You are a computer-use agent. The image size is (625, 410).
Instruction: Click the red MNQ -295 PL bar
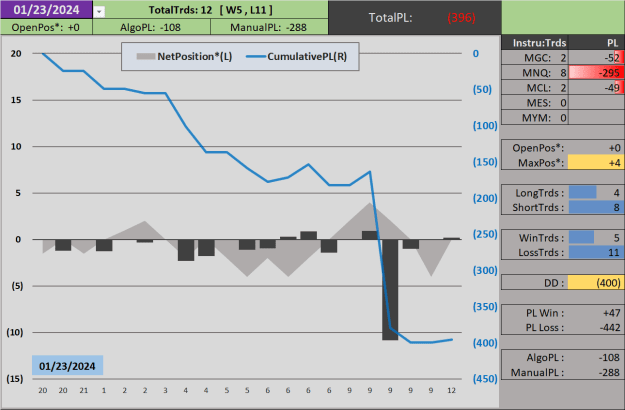tap(596, 73)
